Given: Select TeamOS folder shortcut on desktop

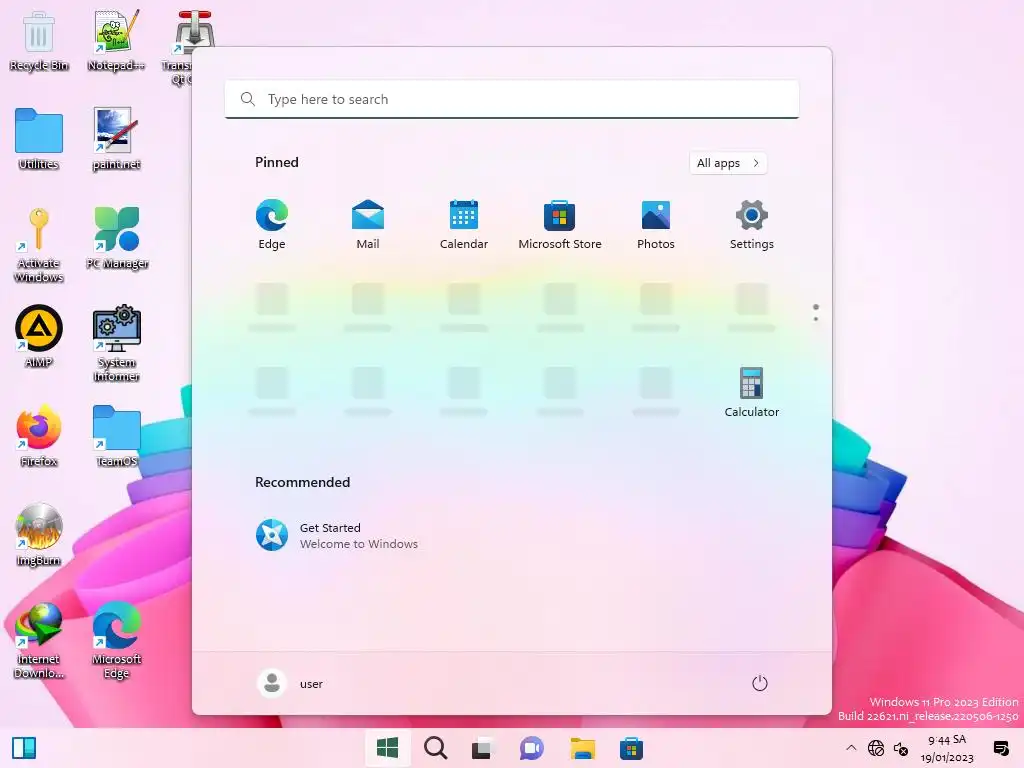Looking at the screenshot, I should [x=116, y=436].
